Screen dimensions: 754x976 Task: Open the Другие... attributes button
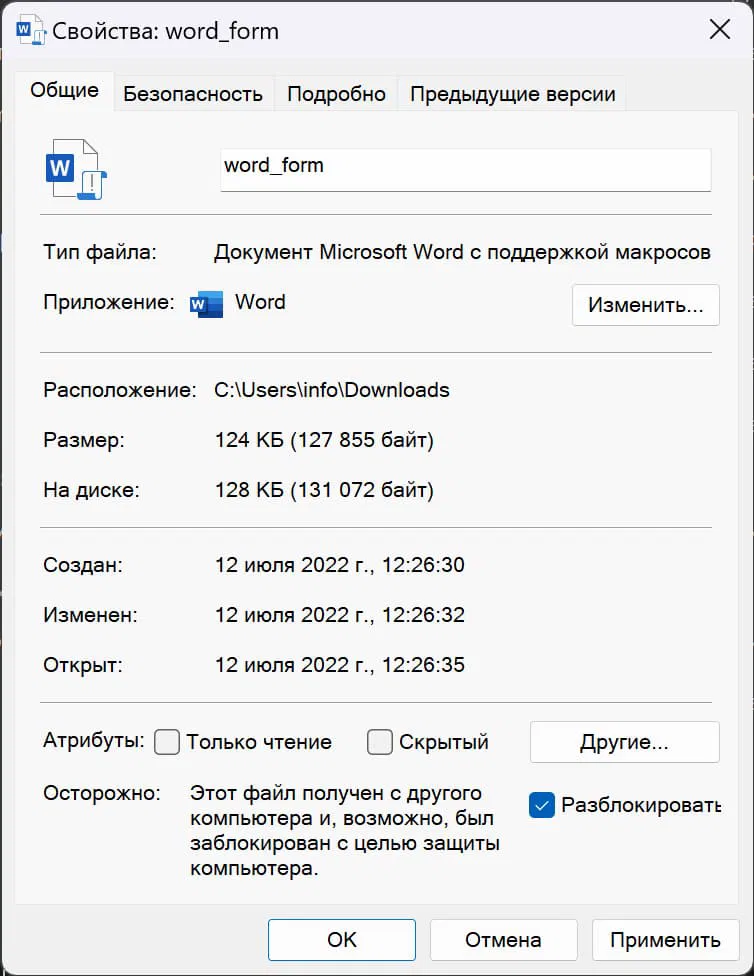624,742
